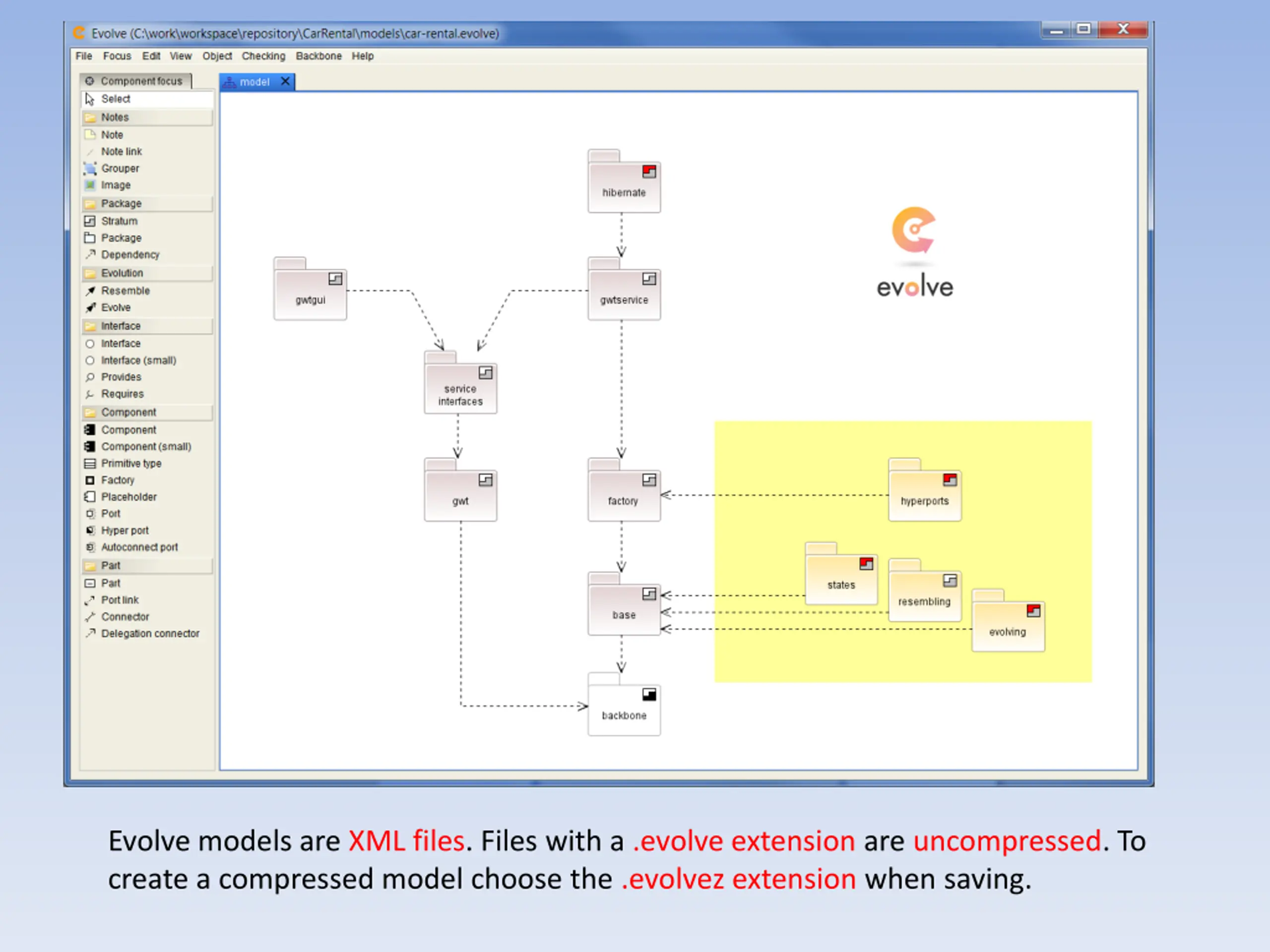Open the Checking menu
Viewport: 1270px width, 952px height.
pyautogui.click(x=263, y=56)
